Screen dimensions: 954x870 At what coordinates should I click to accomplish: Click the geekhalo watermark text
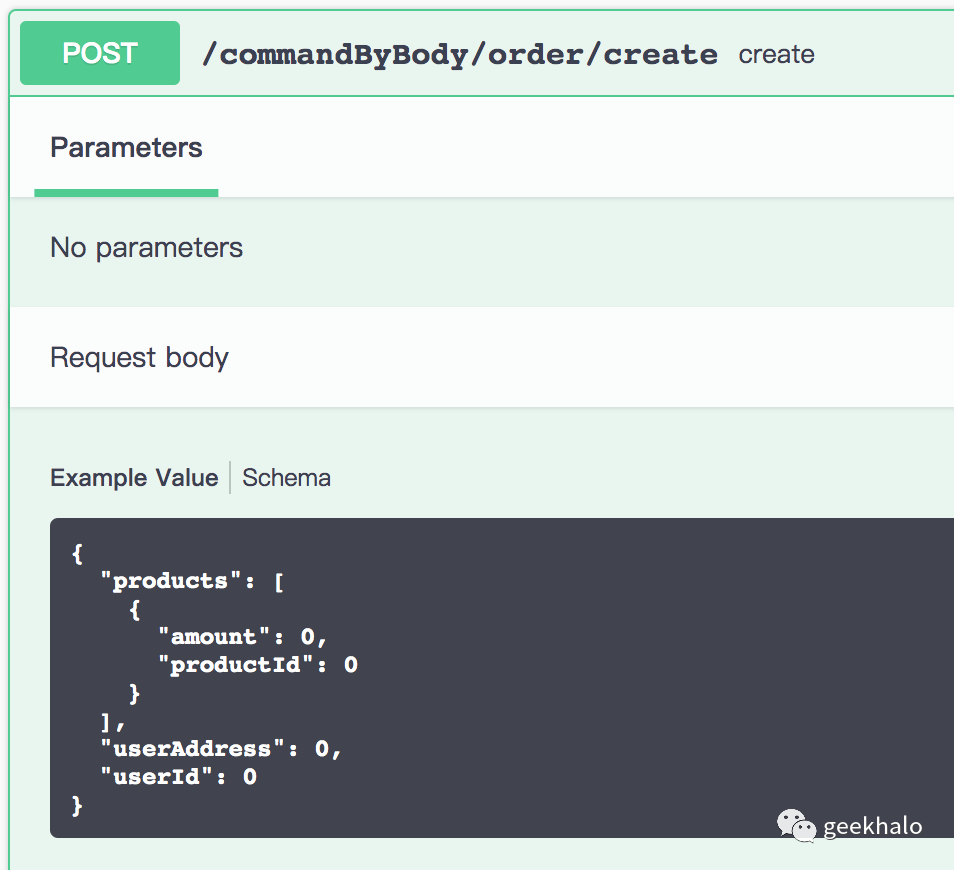tap(872, 826)
